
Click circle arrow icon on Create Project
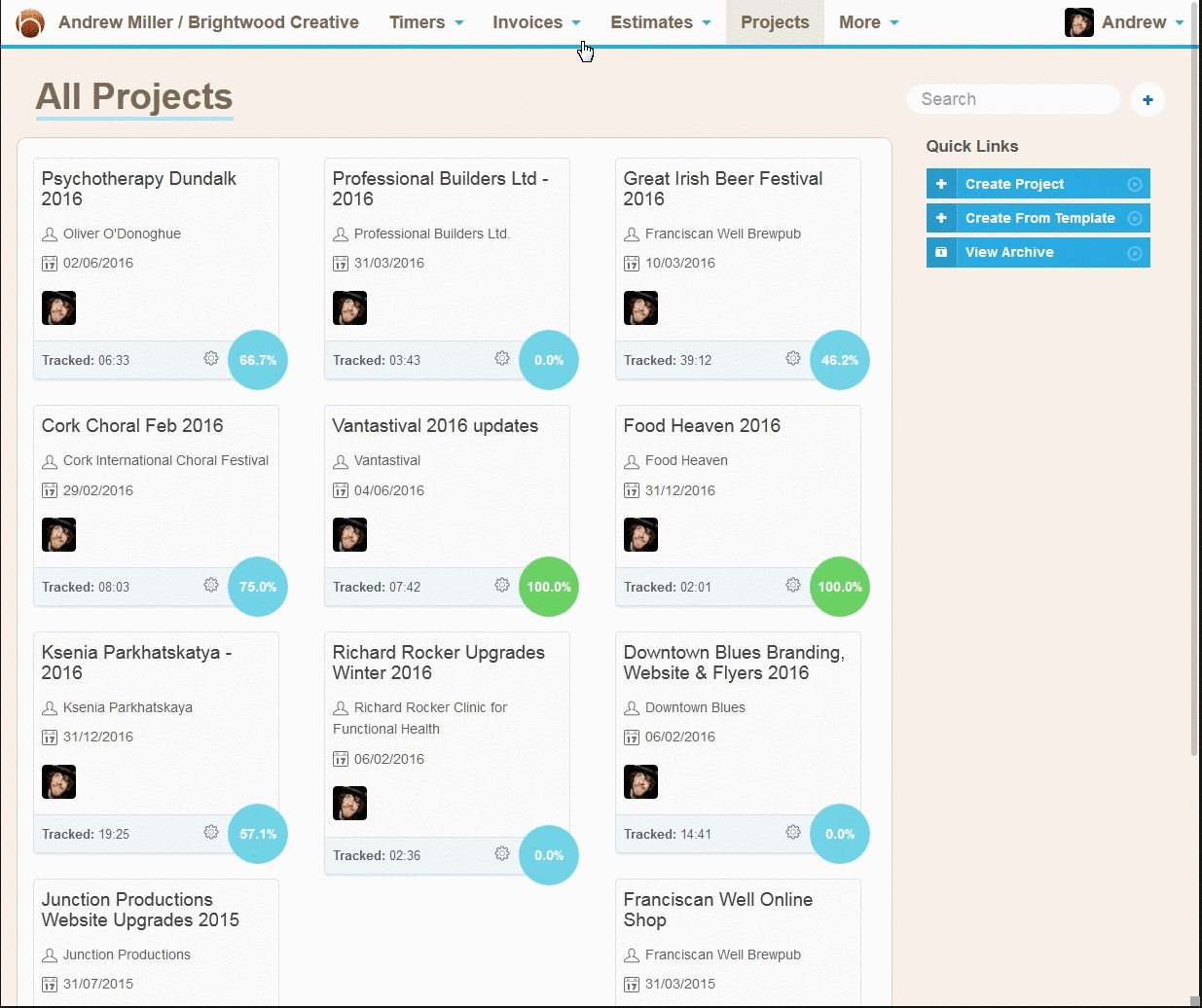1134,184
